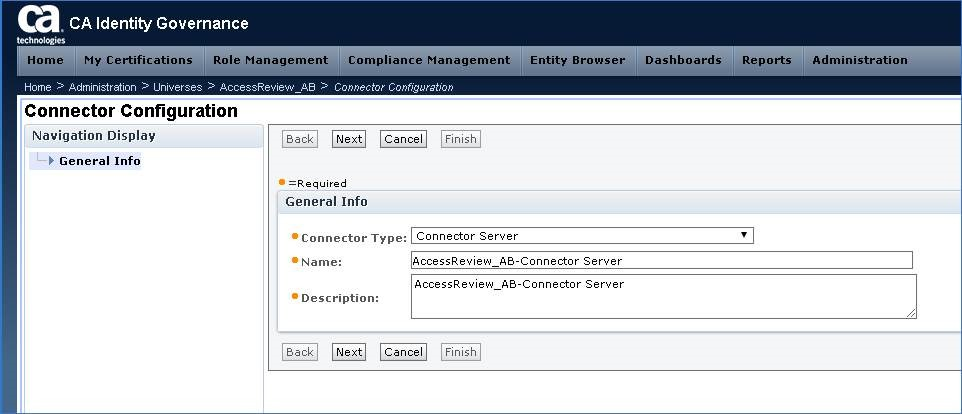Open the Role Management menu

click(271, 60)
